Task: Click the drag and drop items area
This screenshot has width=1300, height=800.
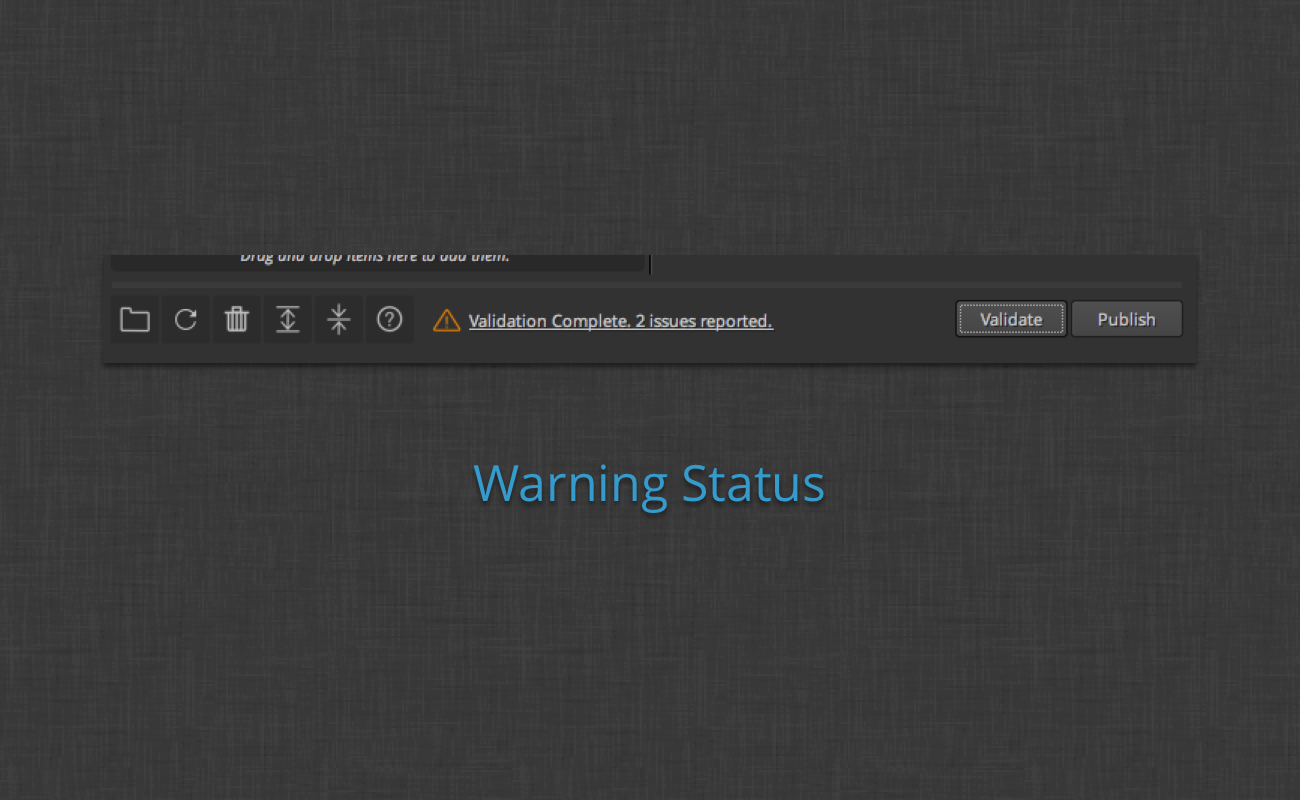Action: point(377,262)
